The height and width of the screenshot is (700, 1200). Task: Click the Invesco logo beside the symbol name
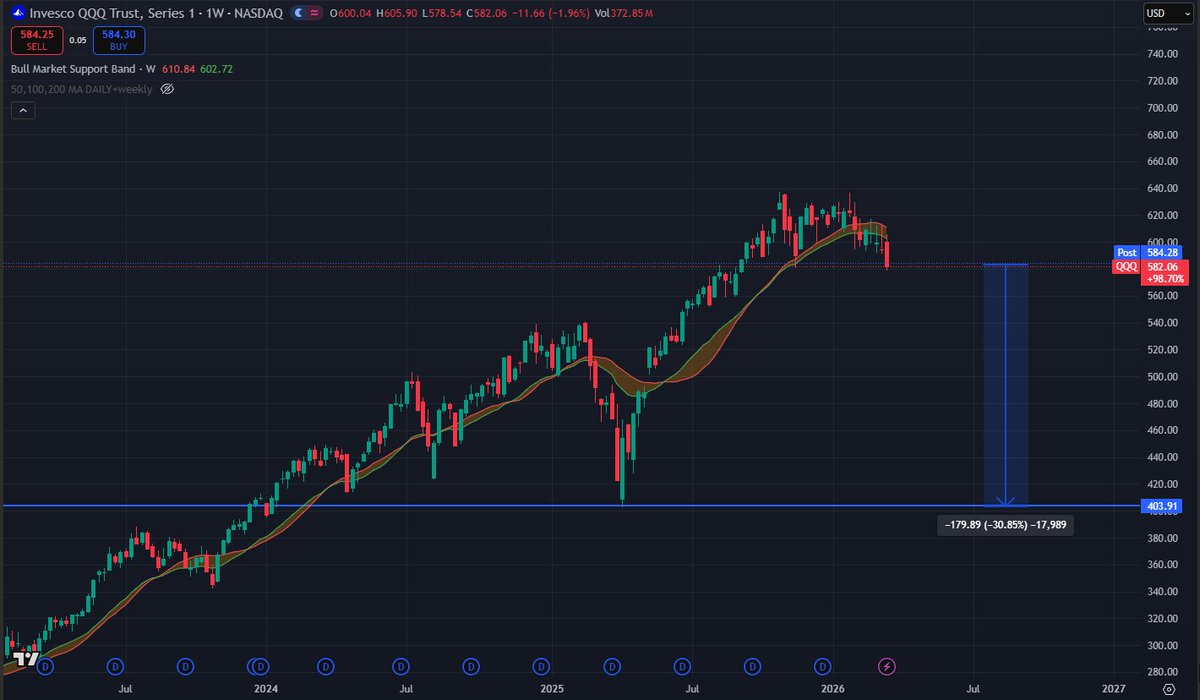click(18, 14)
